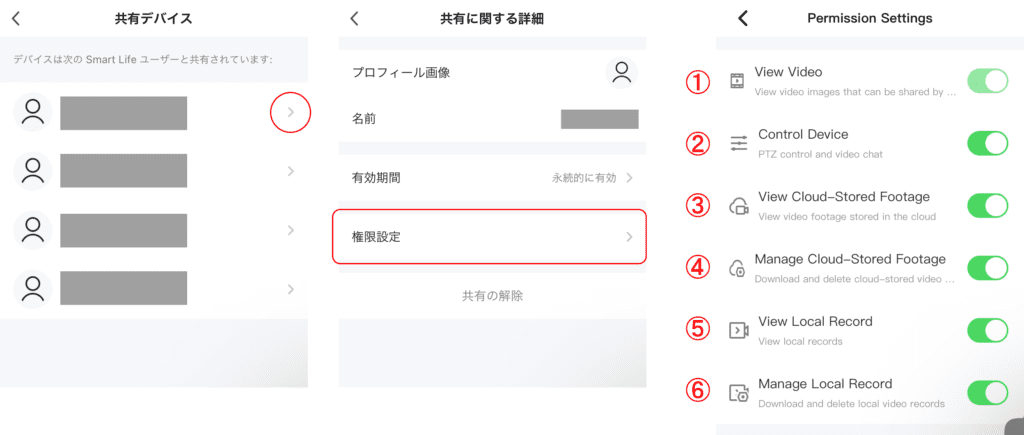Screen dimensions: 1024x435
Task: Select the fourth shared user's avatar
Action: coord(33,289)
